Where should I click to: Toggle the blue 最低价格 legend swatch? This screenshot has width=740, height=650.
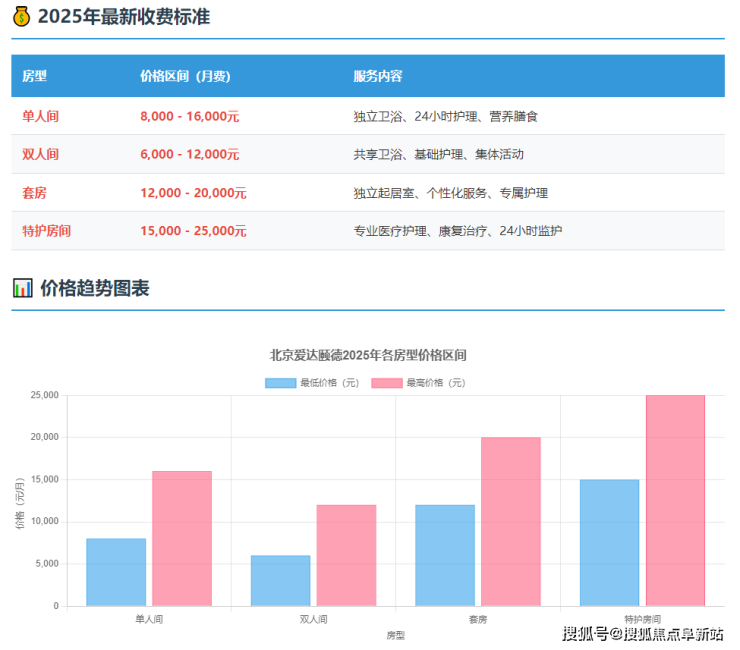(280, 383)
